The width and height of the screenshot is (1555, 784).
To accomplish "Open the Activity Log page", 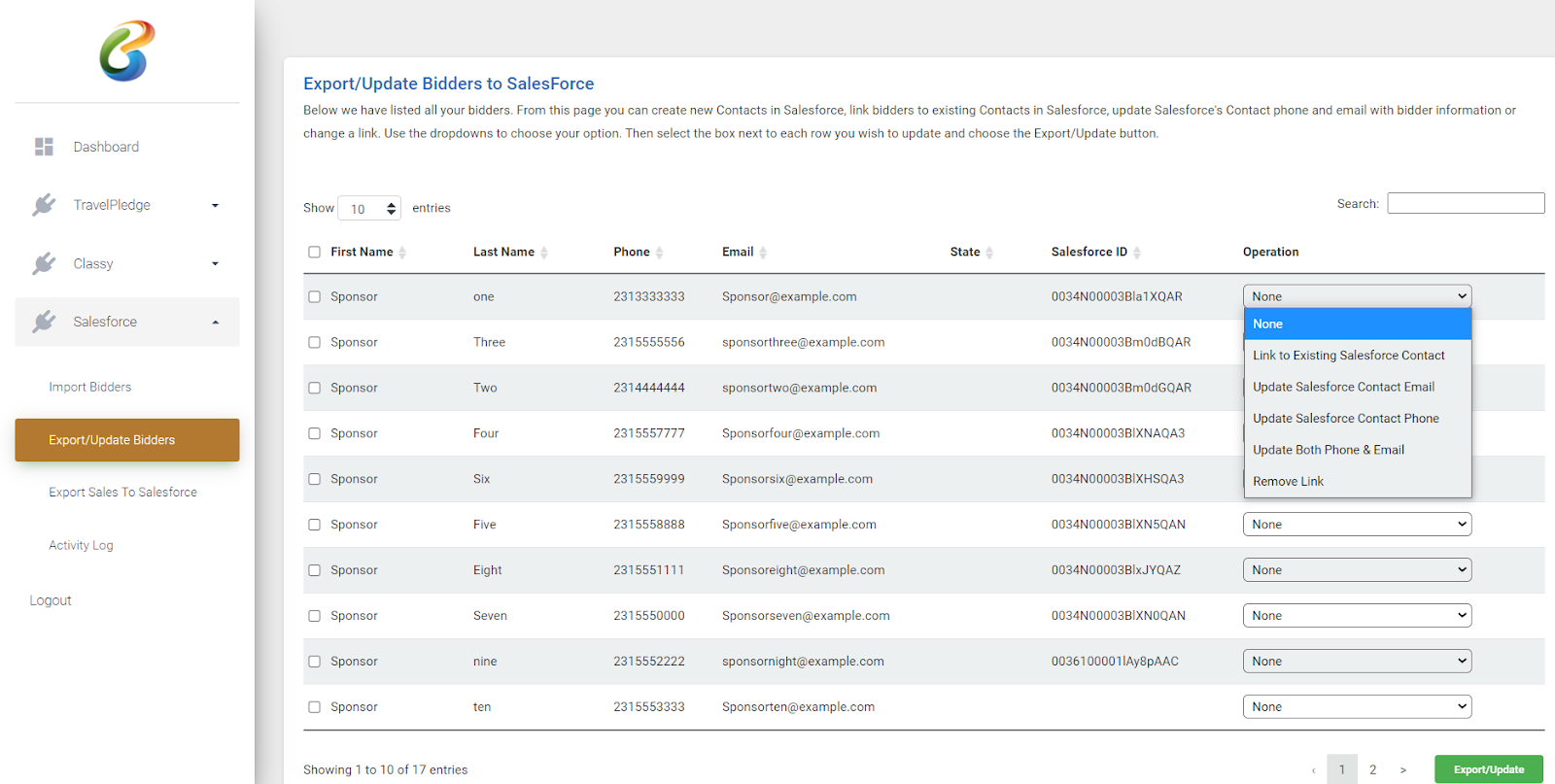I will 82,546.
